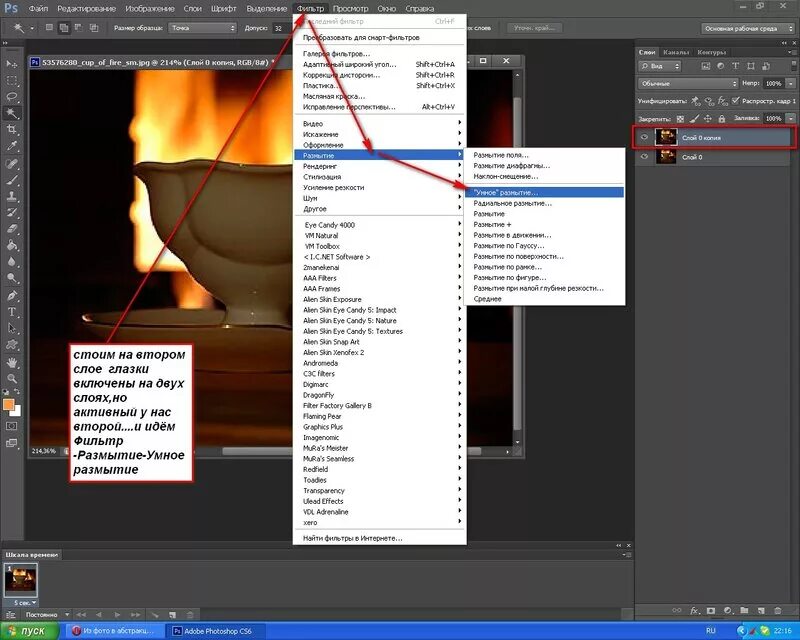Select the Move tool in the toolbox
Image resolution: width=800 pixels, height=640 pixels.
[x=12, y=64]
